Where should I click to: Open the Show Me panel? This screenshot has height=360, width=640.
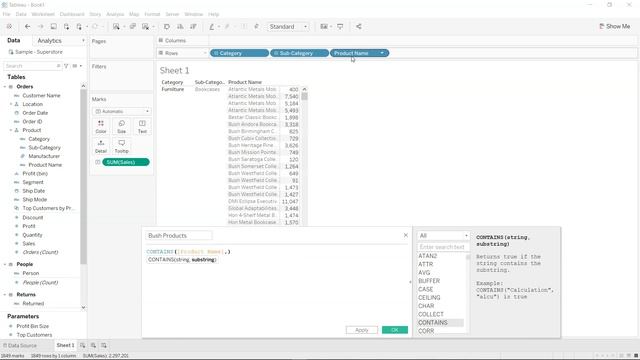click(x=615, y=26)
